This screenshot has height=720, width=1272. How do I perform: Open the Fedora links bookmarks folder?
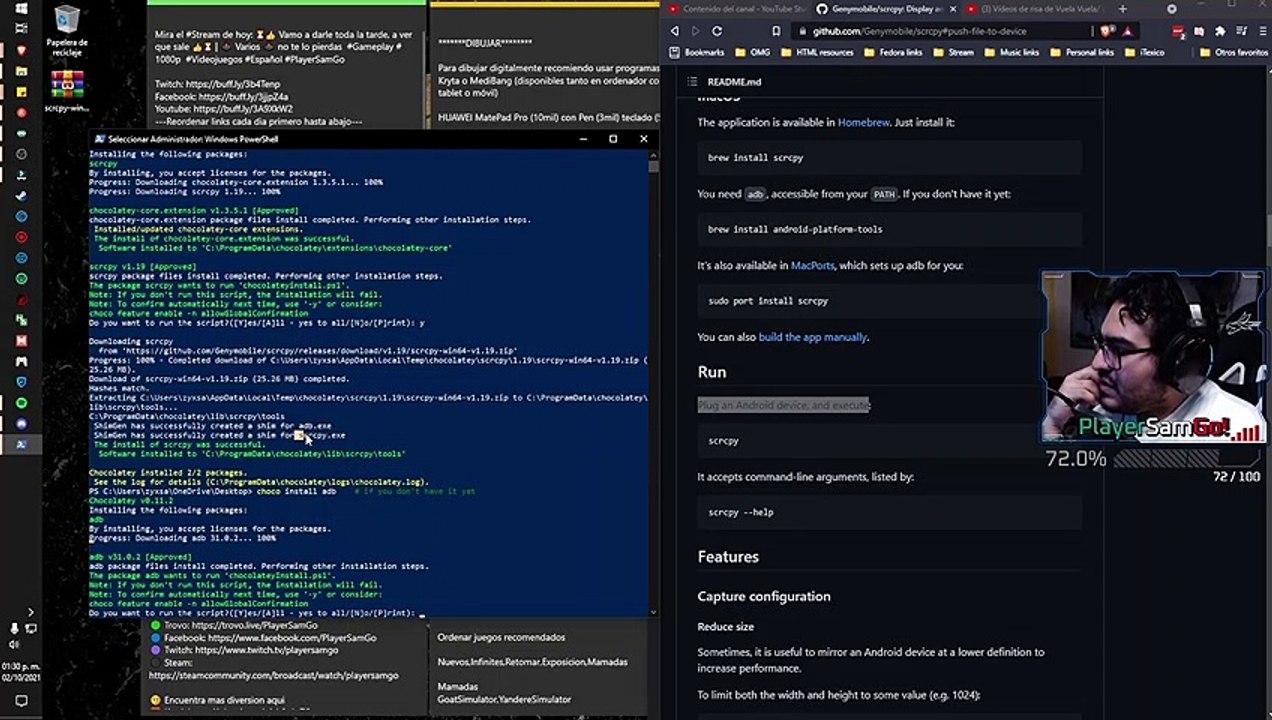point(892,52)
